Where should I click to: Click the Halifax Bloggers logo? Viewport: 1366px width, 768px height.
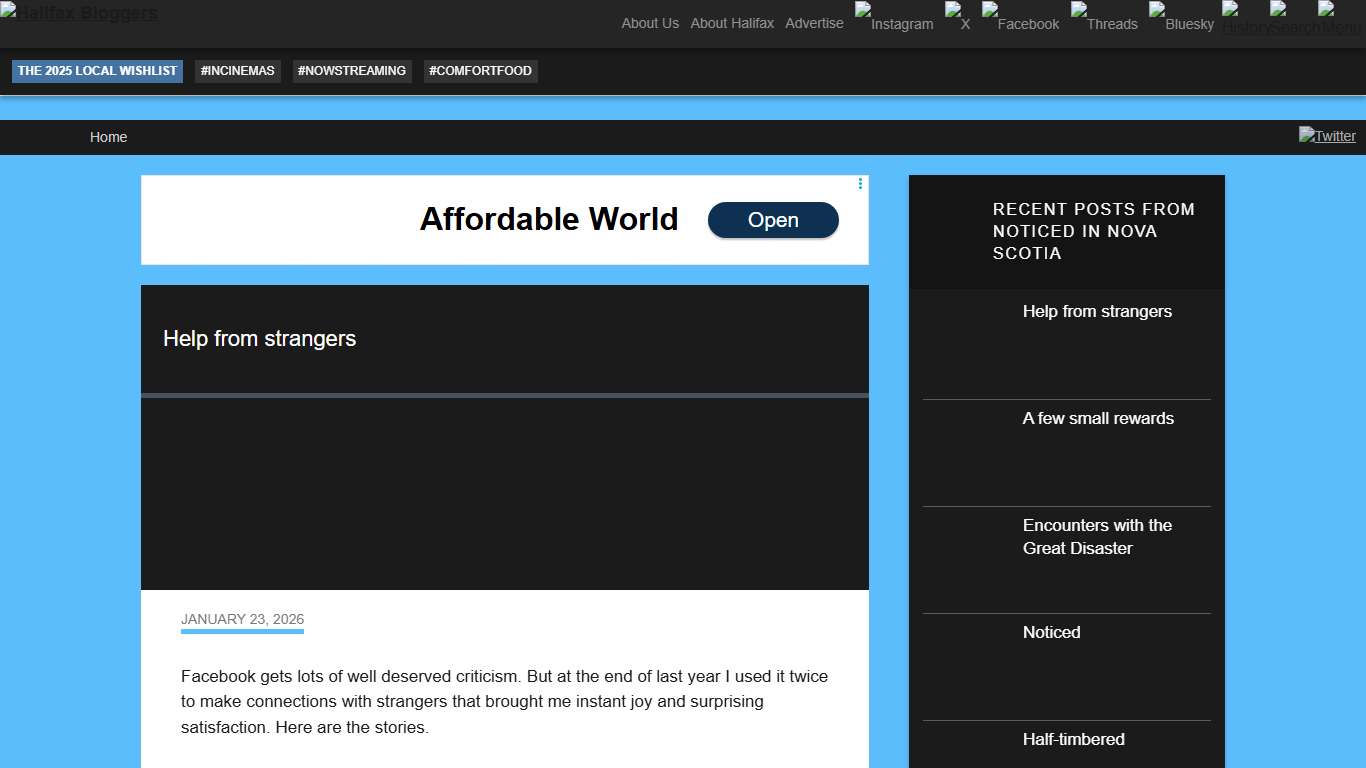(79, 13)
